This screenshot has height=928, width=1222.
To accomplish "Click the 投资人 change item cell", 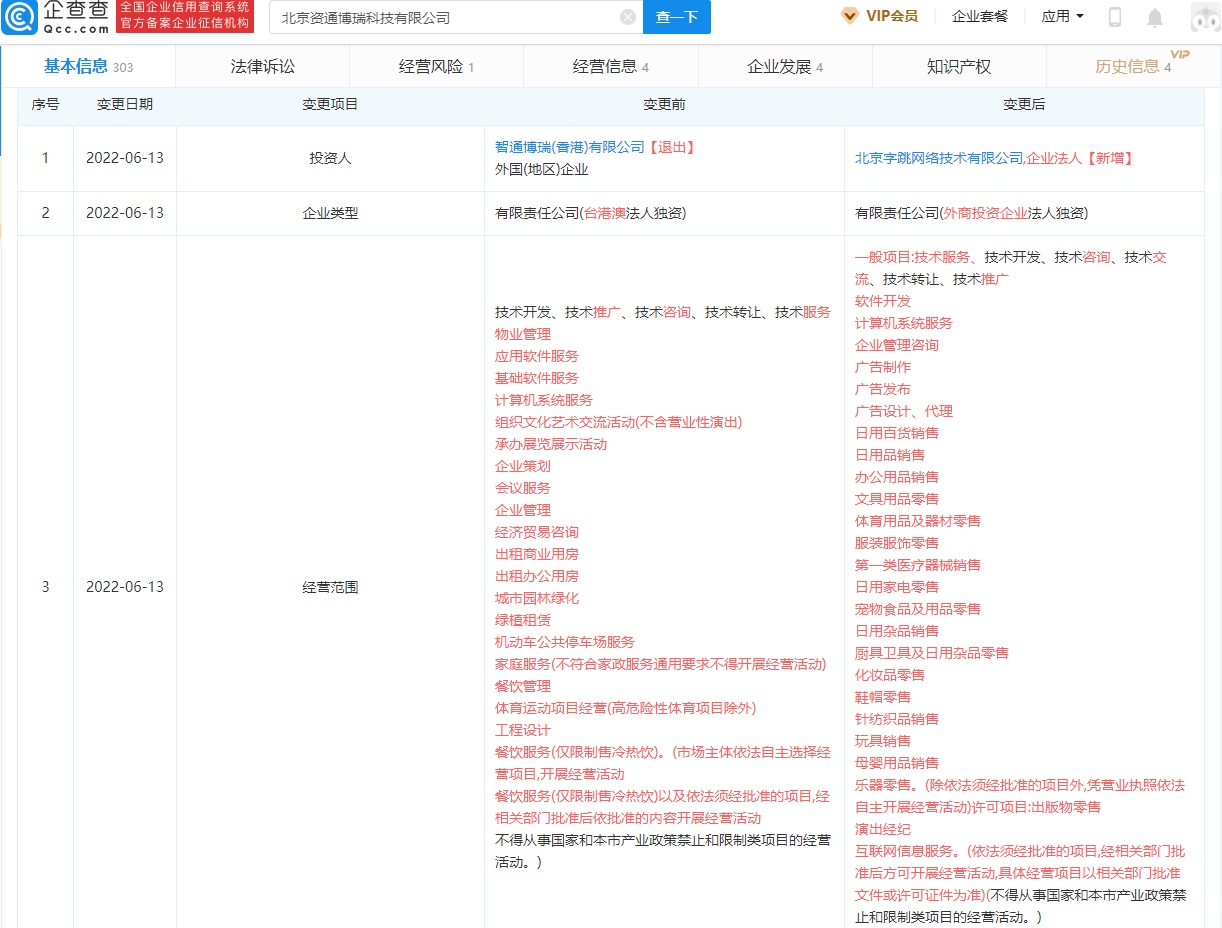I will 330,158.
